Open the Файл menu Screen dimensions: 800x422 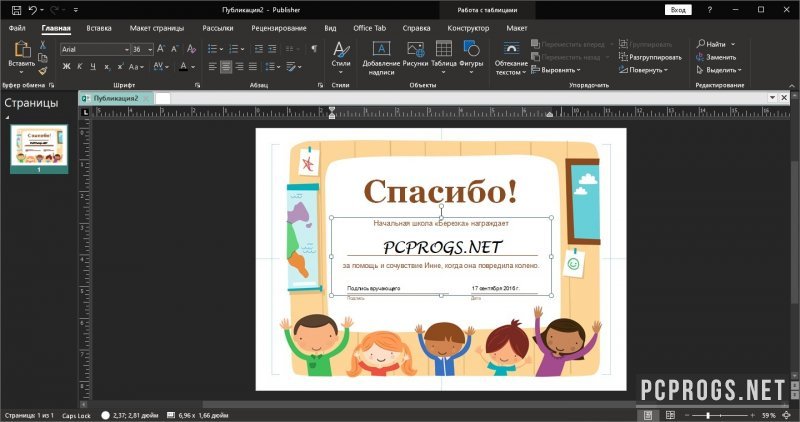[17, 28]
